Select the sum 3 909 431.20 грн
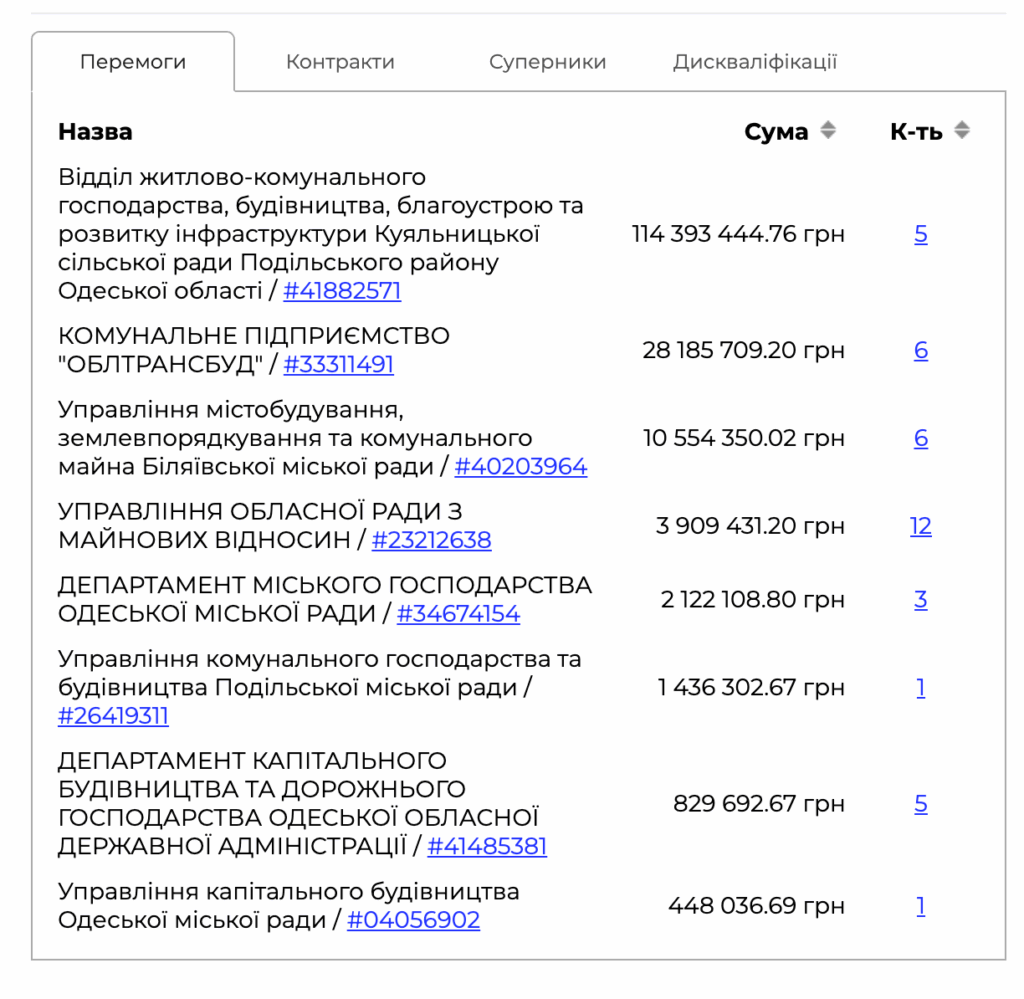1024x999 pixels. pyautogui.click(x=750, y=526)
